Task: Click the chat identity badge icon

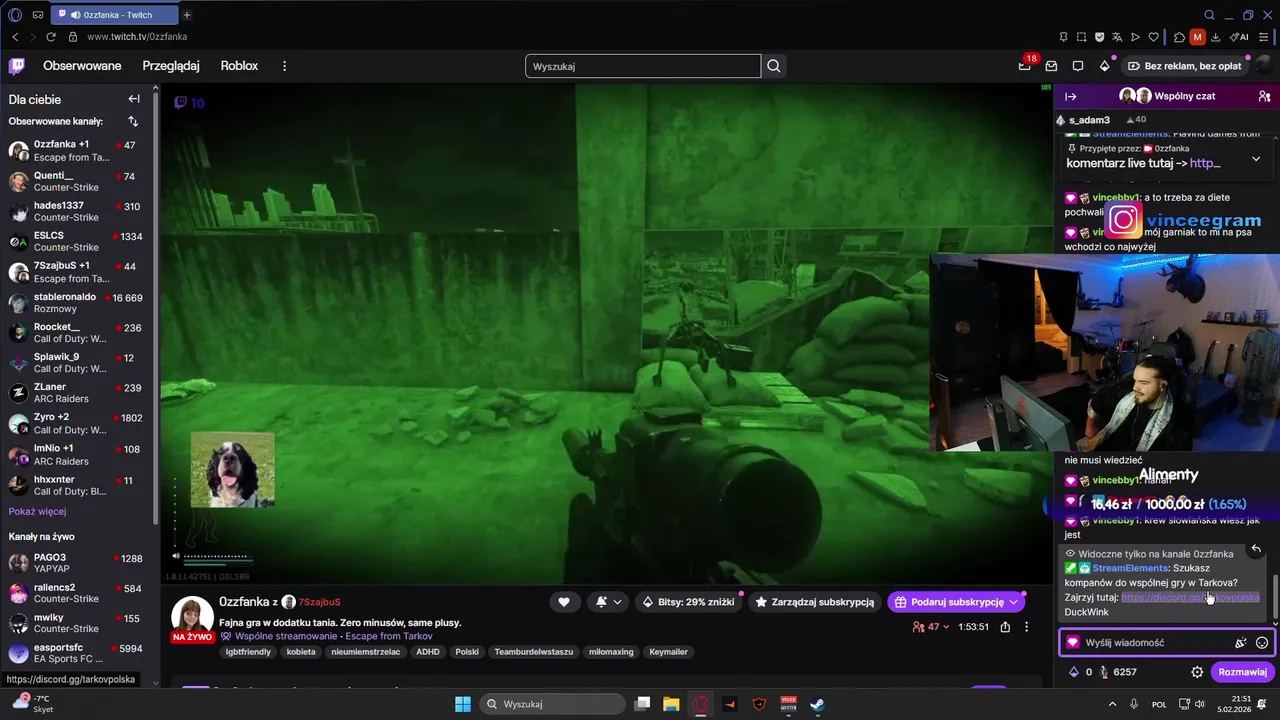Action: (1073, 643)
